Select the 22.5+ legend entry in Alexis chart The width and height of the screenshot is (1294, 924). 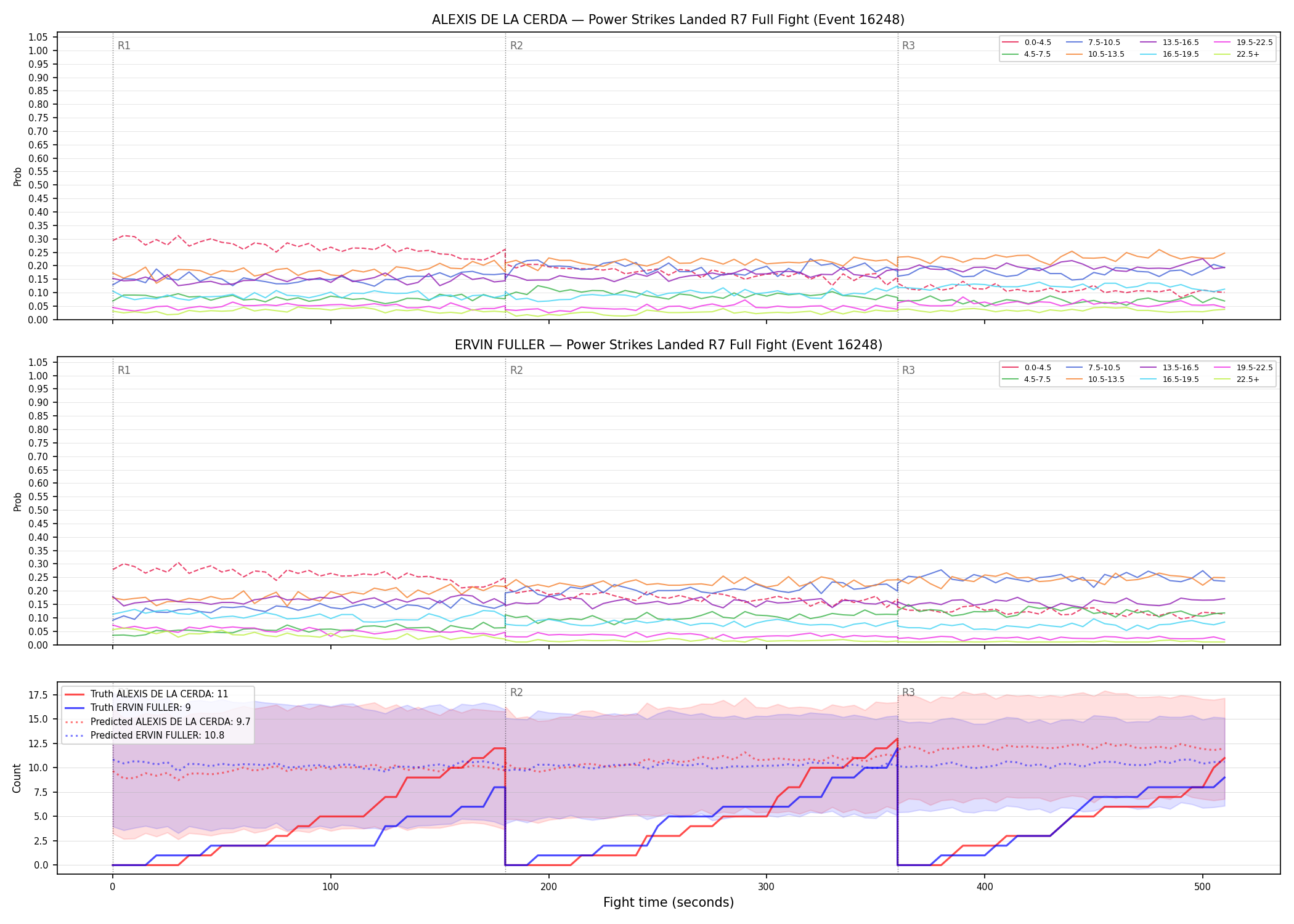[1237, 54]
